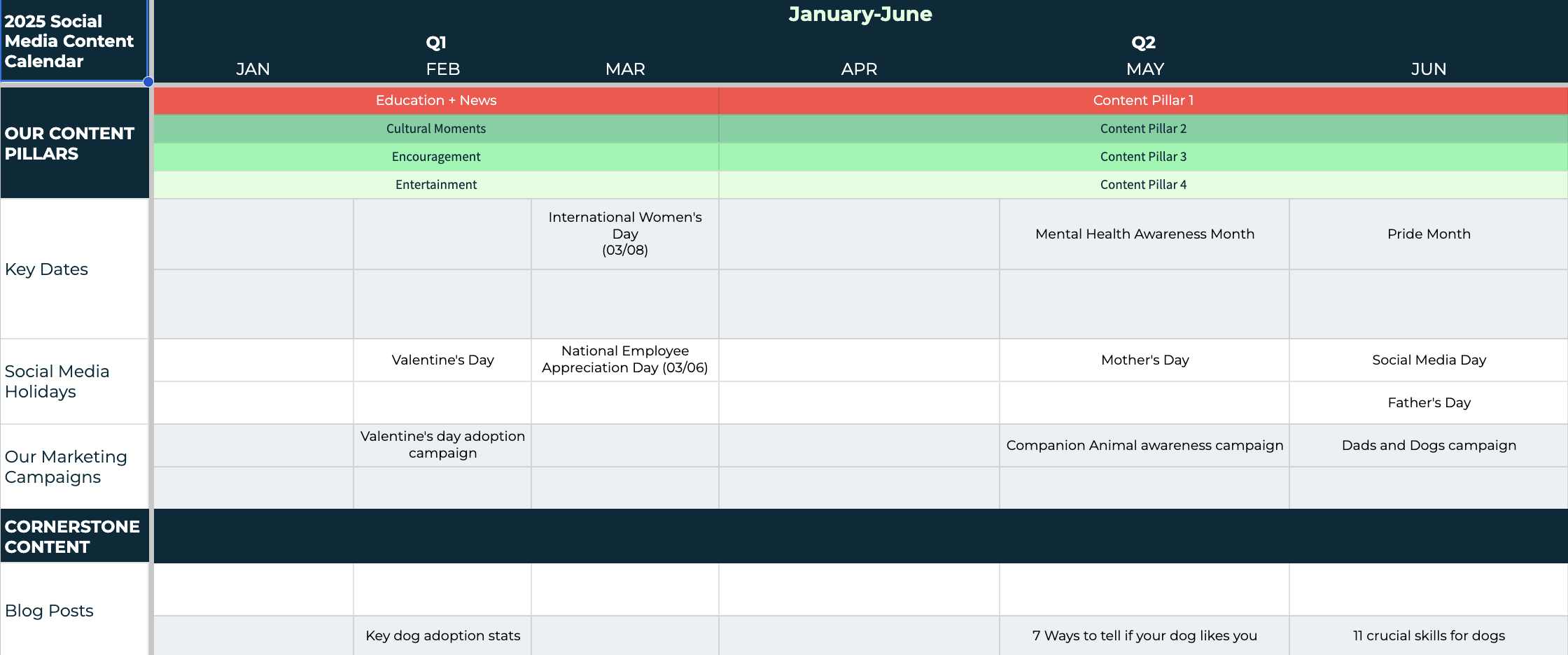
Task: Click the Q1 quarter header
Action: tap(435, 43)
